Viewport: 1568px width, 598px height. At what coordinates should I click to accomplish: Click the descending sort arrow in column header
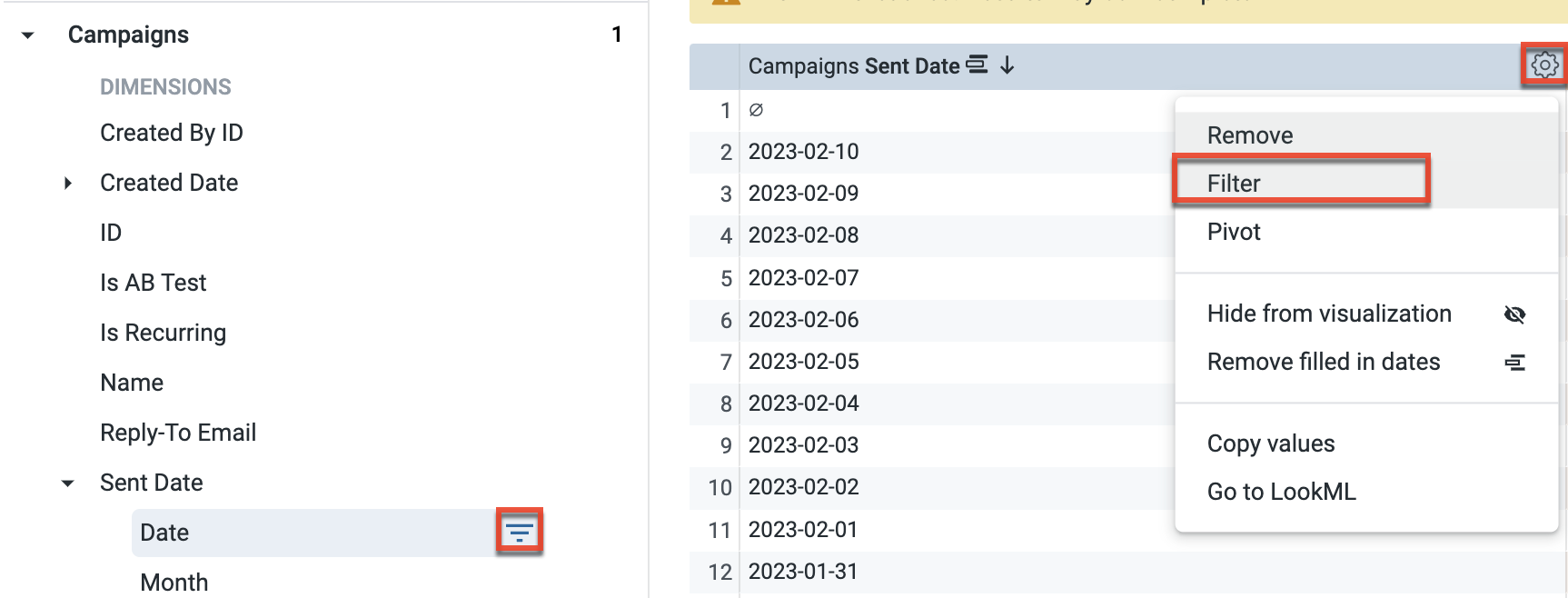(1007, 65)
